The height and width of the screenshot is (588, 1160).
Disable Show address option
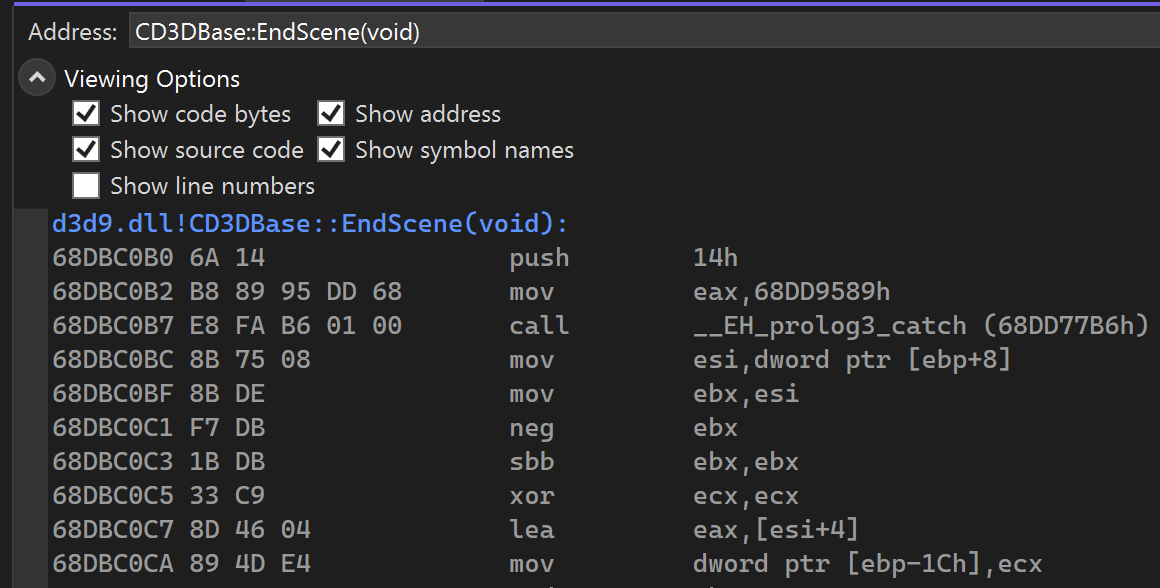(x=331, y=114)
